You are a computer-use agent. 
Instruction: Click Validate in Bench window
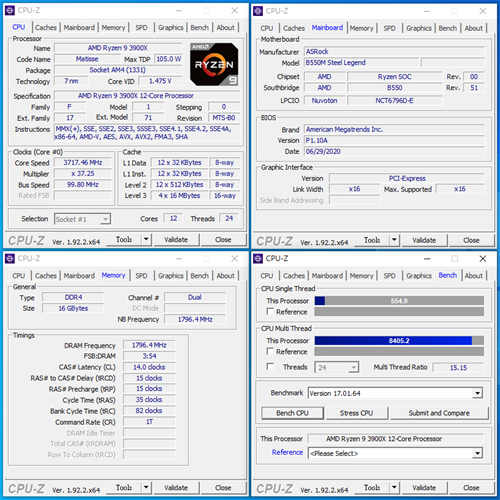(424, 488)
